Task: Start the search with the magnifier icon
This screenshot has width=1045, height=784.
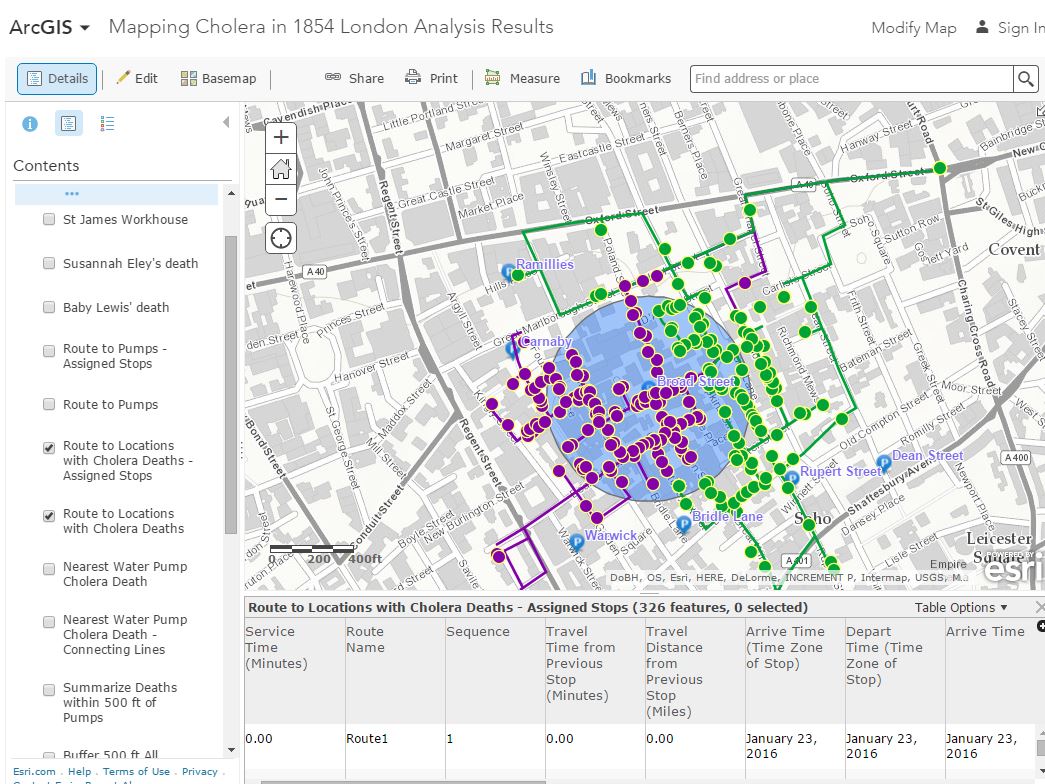Action: pos(1026,78)
